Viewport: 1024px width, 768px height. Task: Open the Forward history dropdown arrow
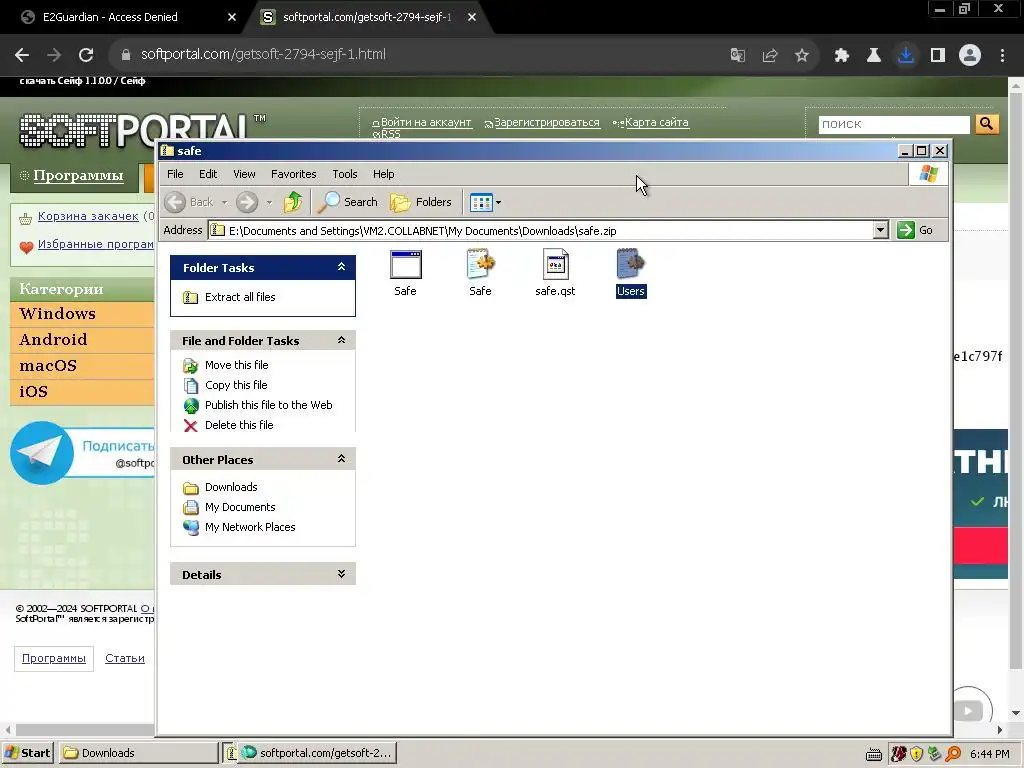click(269, 202)
